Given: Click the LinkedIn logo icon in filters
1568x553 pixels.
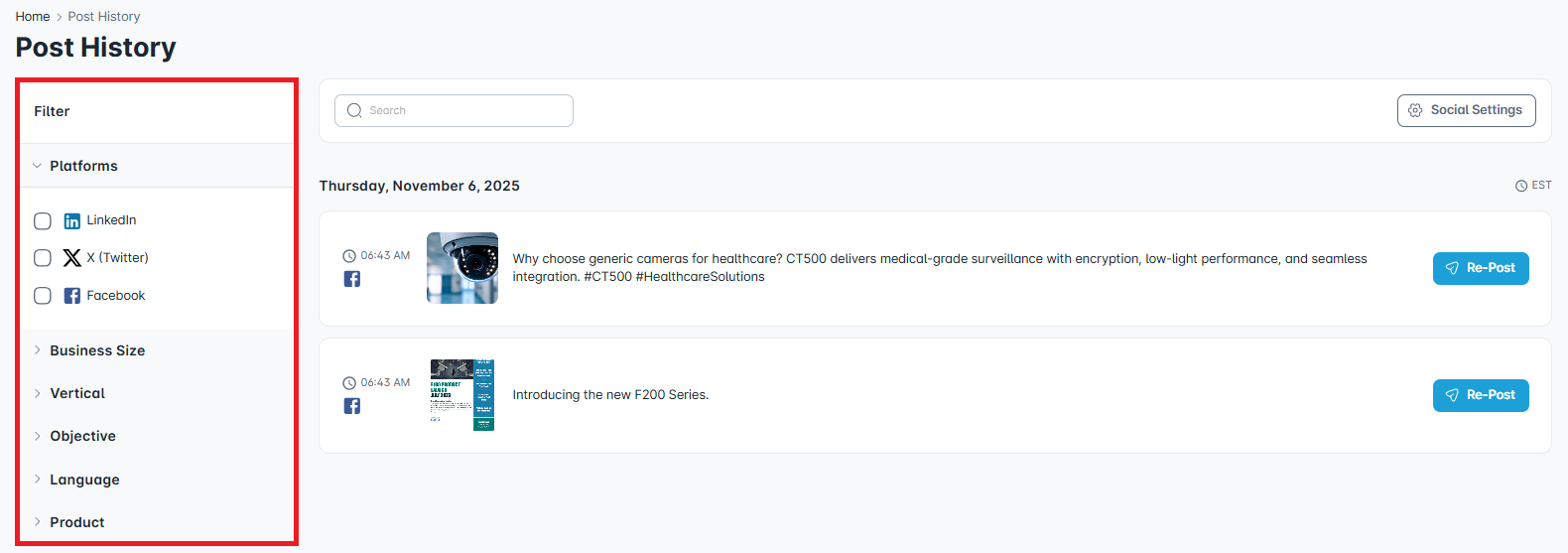Looking at the screenshot, I should point(72,220).
